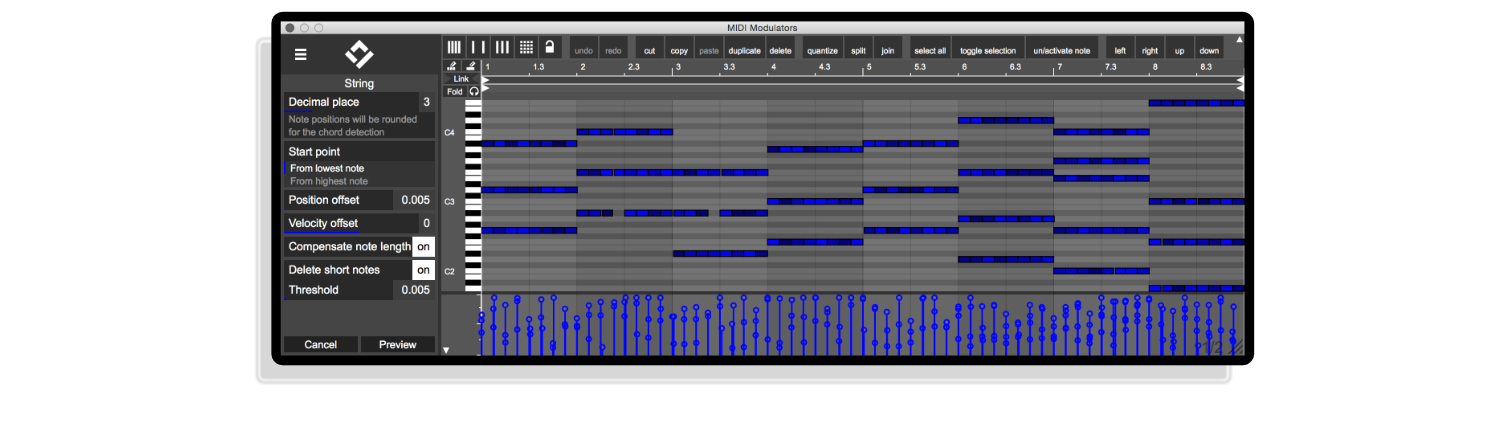Select the three-bar grid icon
1500x430 pixels.
(502, 47)
